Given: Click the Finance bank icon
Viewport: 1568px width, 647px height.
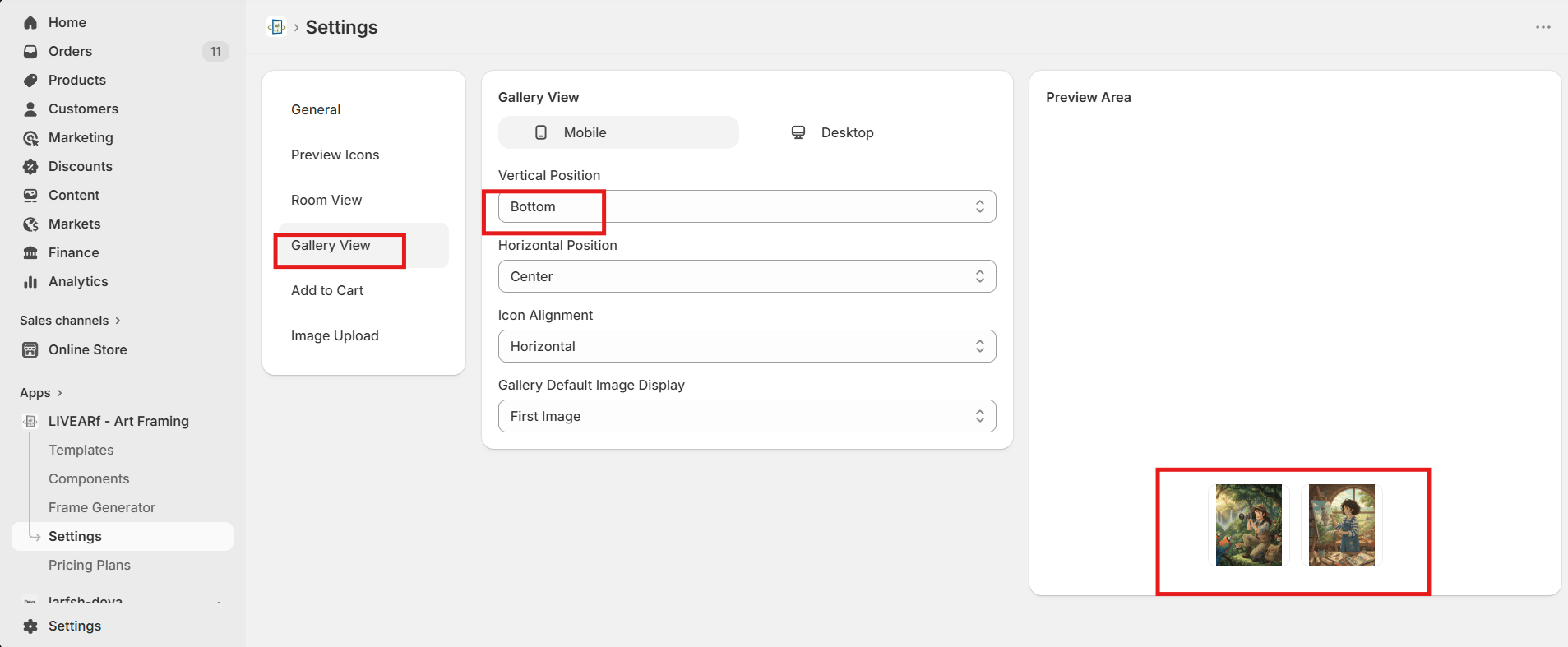Looking at the screenshot, I should pyautogui.click(x=30, y=253).
